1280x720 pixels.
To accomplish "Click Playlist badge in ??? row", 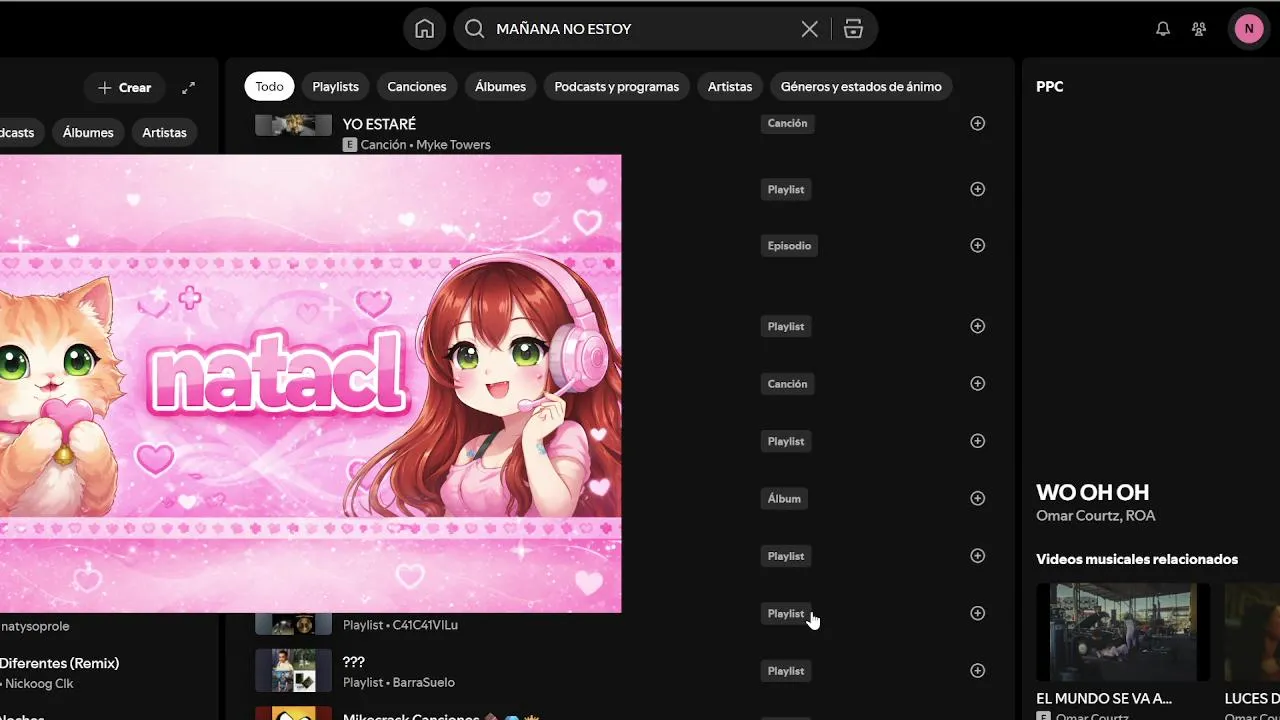I will click(x=786, y=671).
